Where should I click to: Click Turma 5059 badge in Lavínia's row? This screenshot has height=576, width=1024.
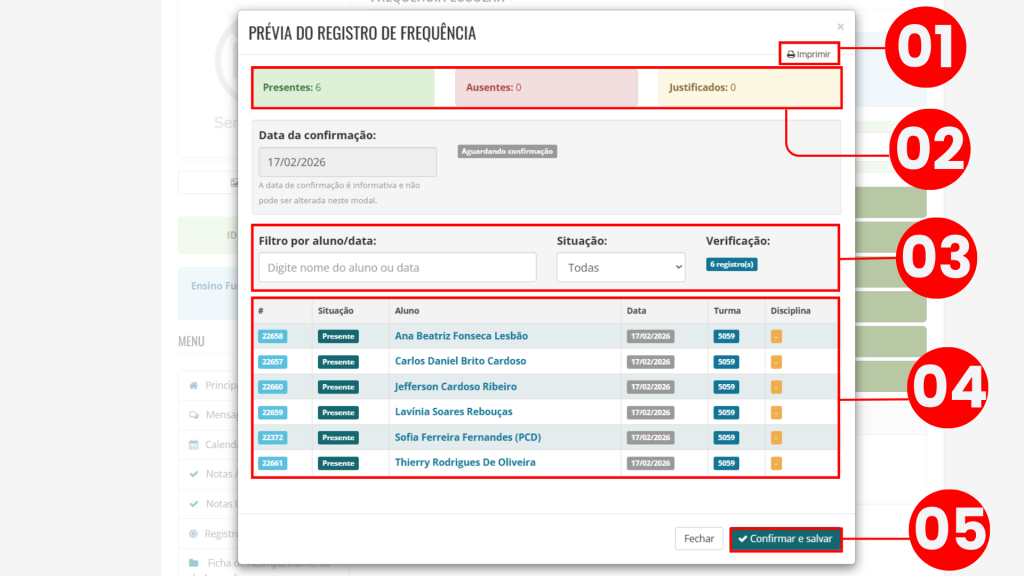pos(727,412)
